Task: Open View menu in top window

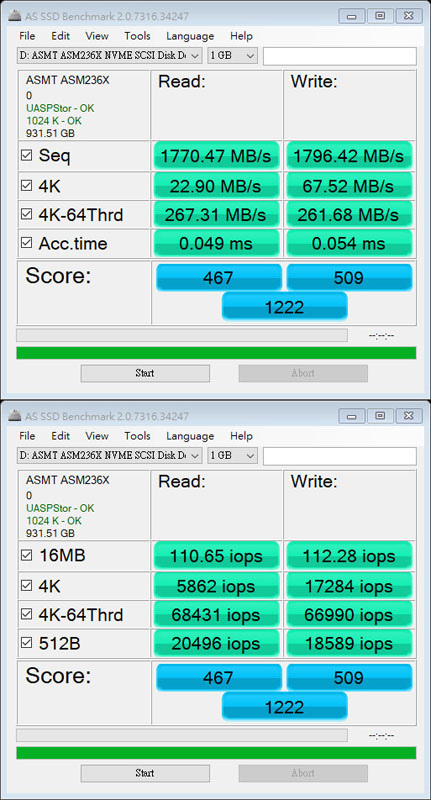Action: pos(97,36)
